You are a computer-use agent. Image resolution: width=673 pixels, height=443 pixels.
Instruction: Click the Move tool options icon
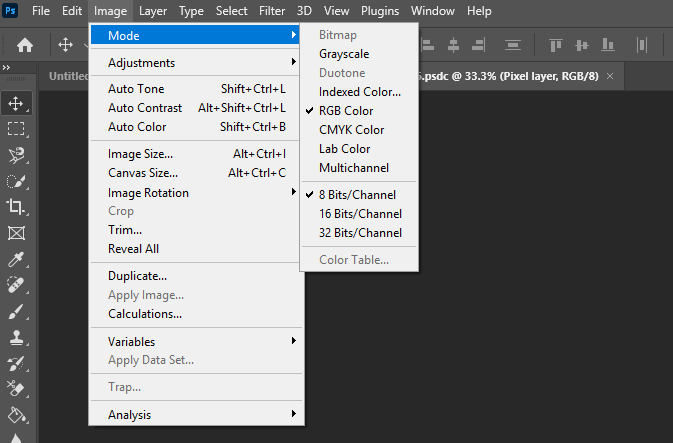65,45
